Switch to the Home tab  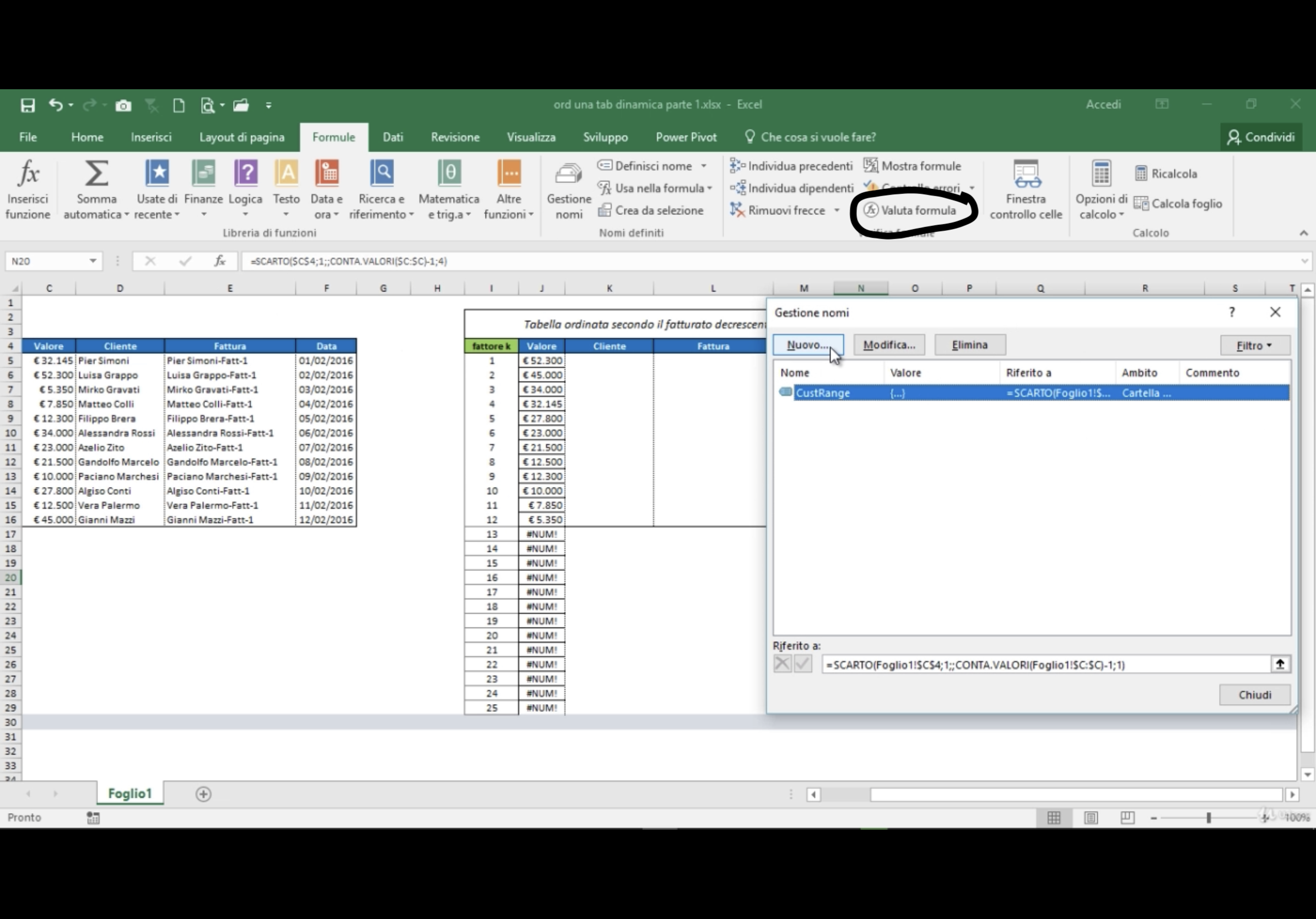coord(87,138)
